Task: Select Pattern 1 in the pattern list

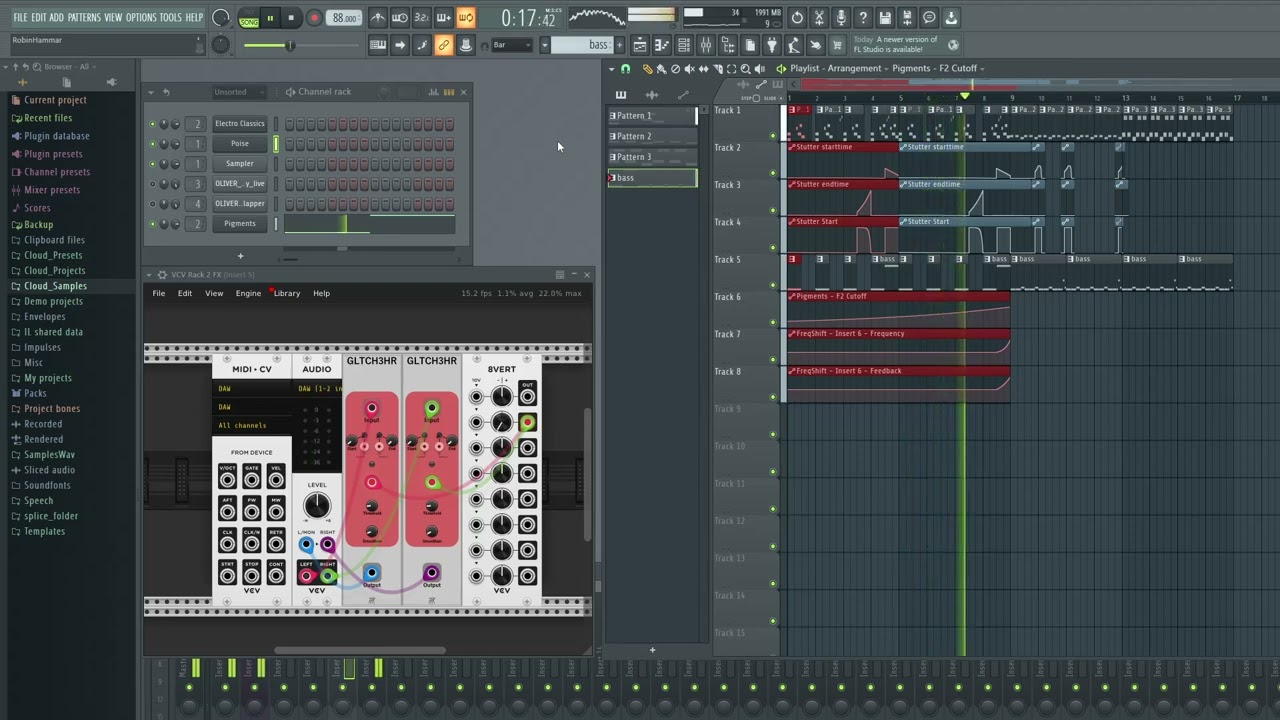Action: (x=652, y=116)
